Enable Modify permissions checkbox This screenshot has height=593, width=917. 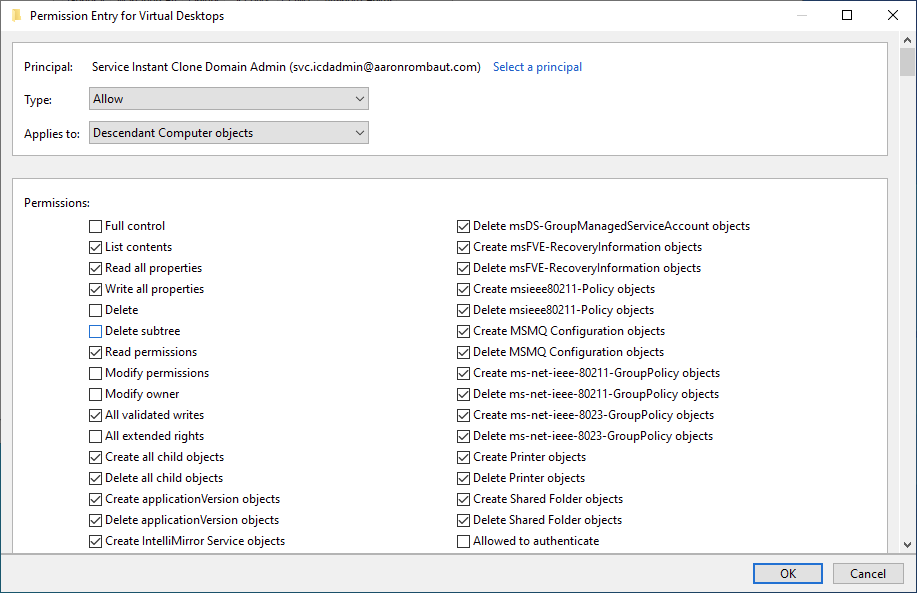96,373
